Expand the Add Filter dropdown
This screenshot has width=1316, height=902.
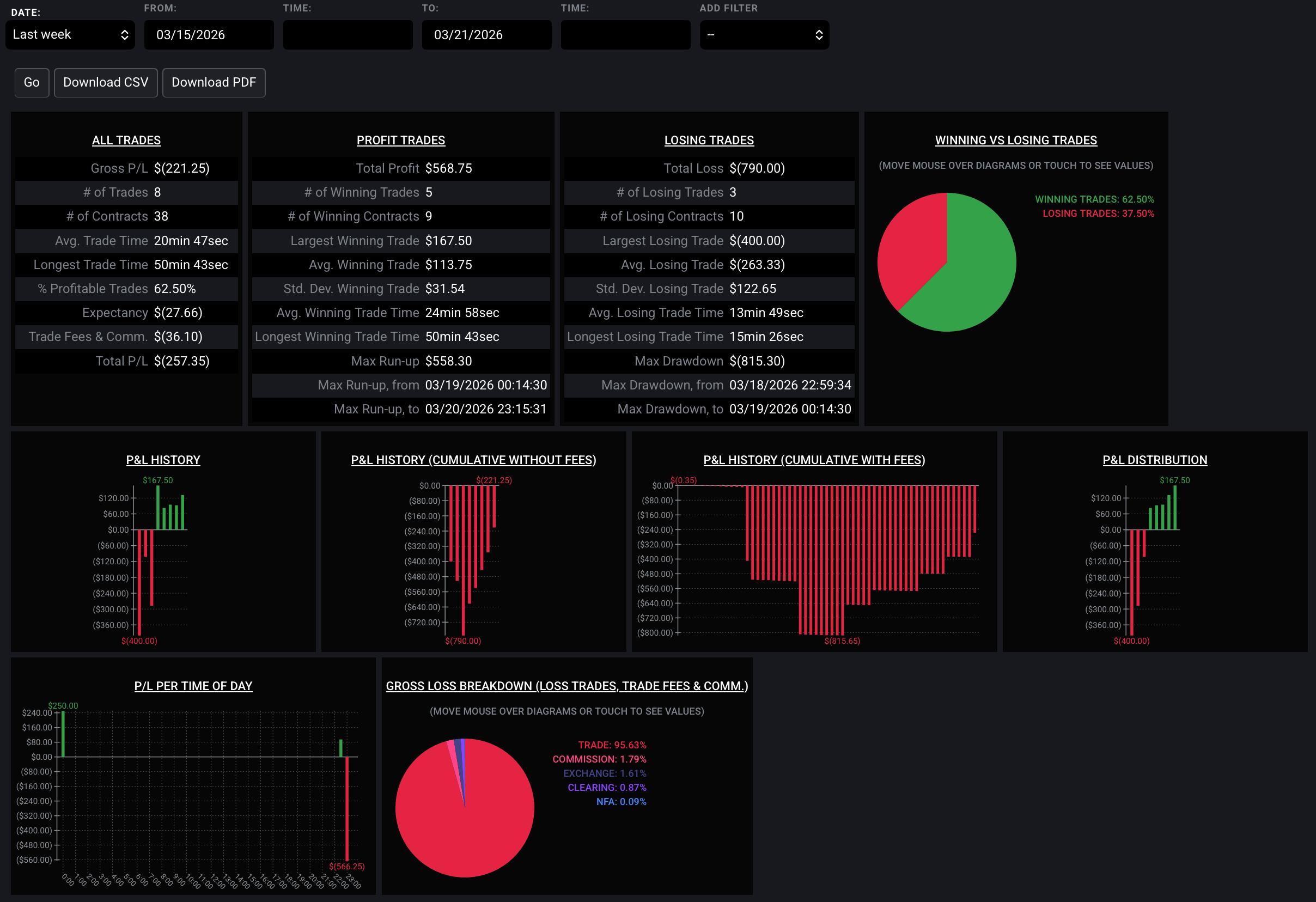[764, 35]
